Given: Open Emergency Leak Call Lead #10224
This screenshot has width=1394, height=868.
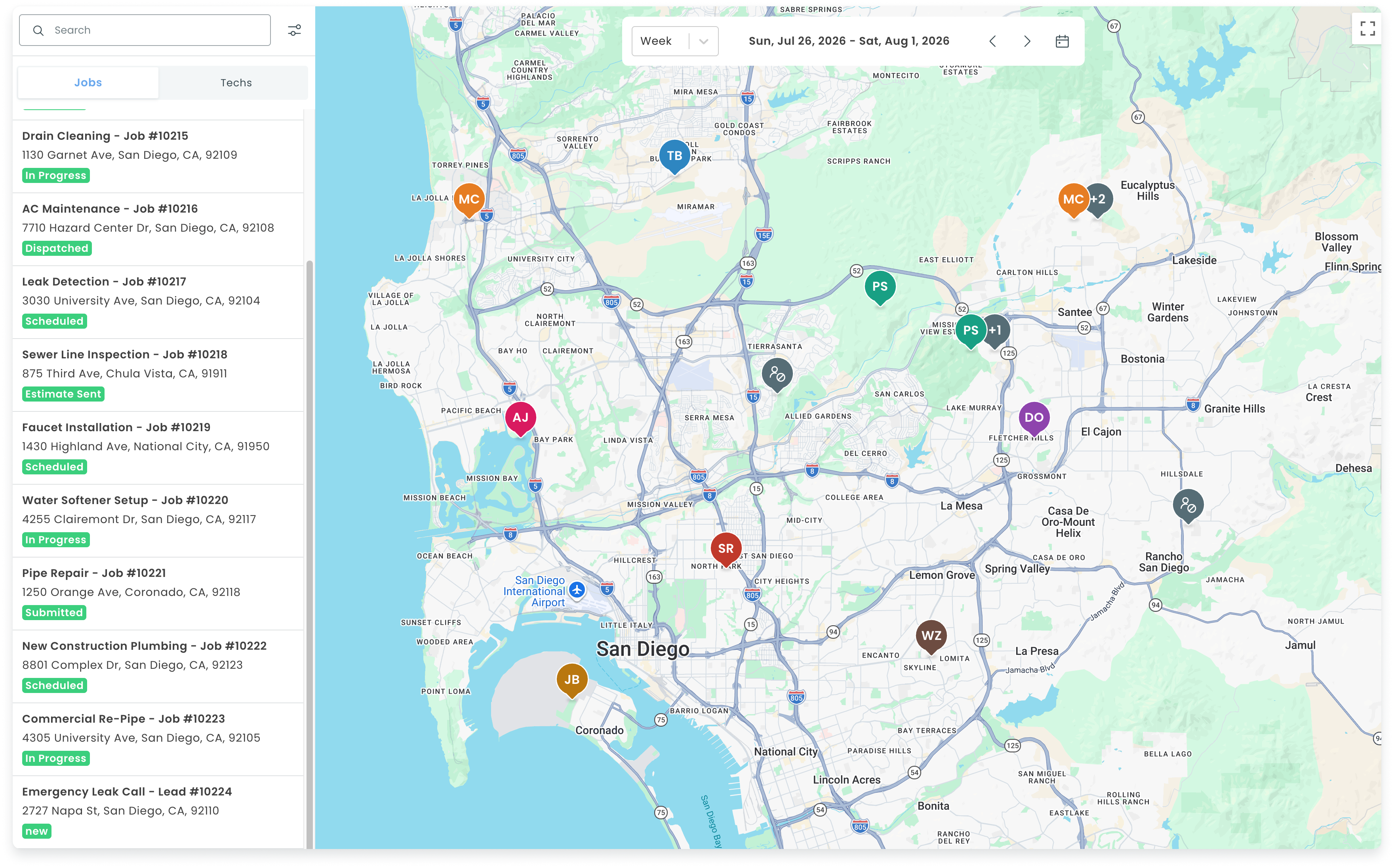Looking at the screenshot, I should [x=158, y=812].
